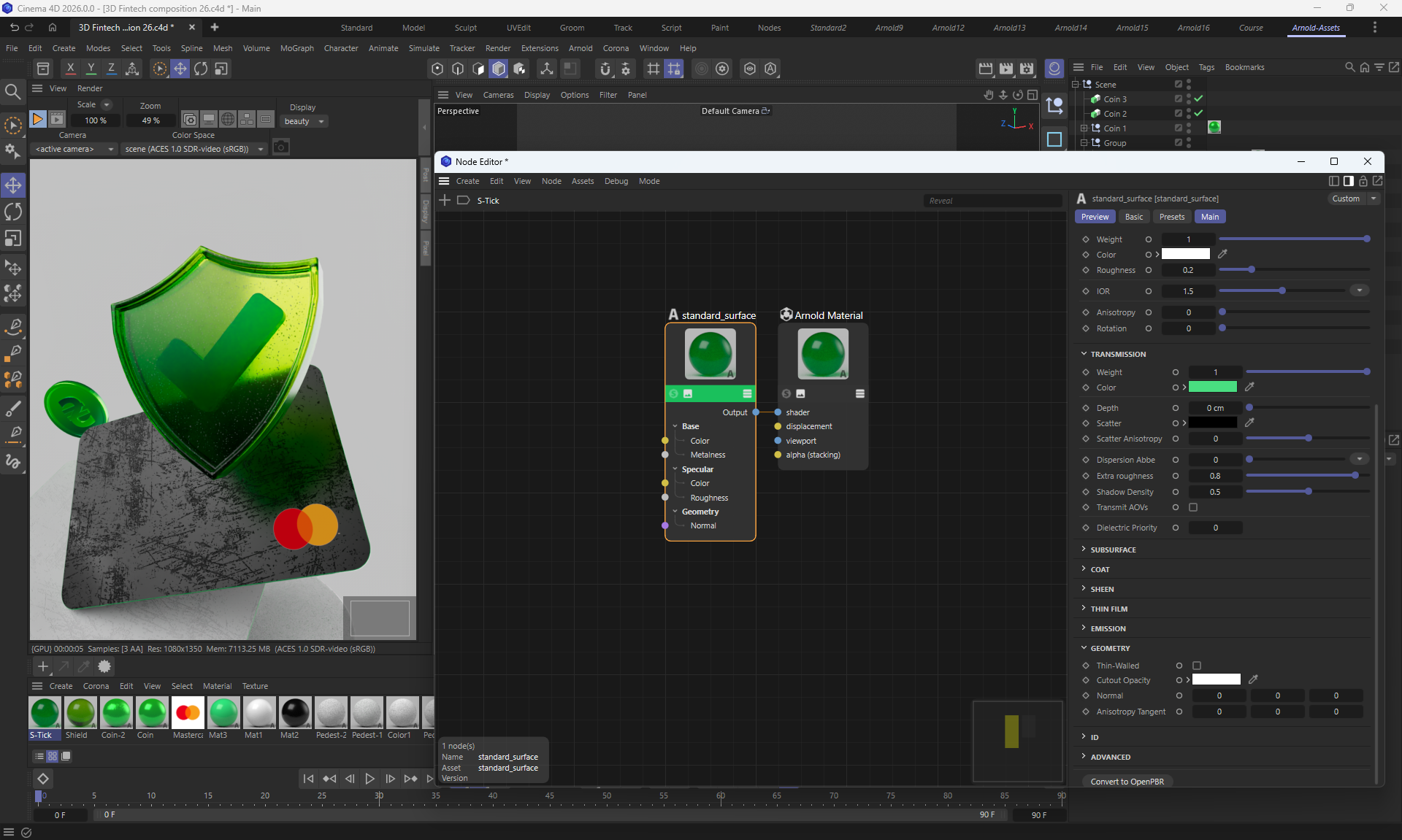1402x840 pixels.
Task: Enable the Transmit AOVs checkbox
Action: pos(1193,507)
